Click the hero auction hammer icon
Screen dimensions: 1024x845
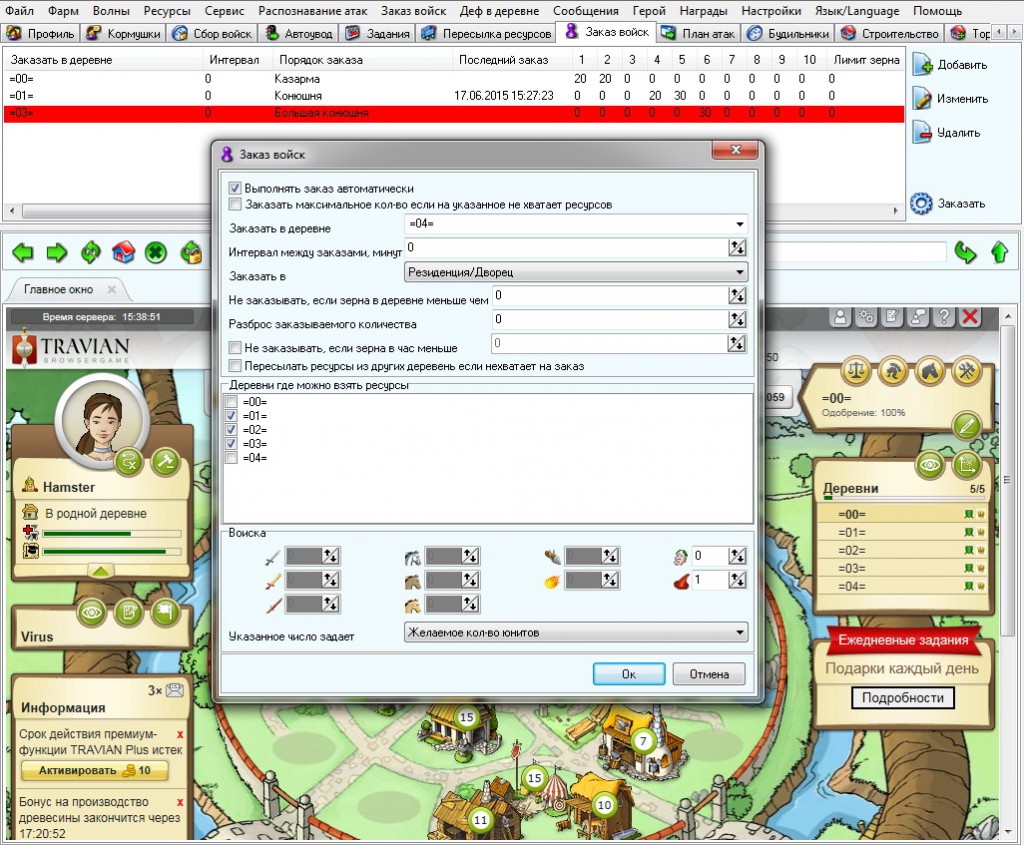[166, 462]
